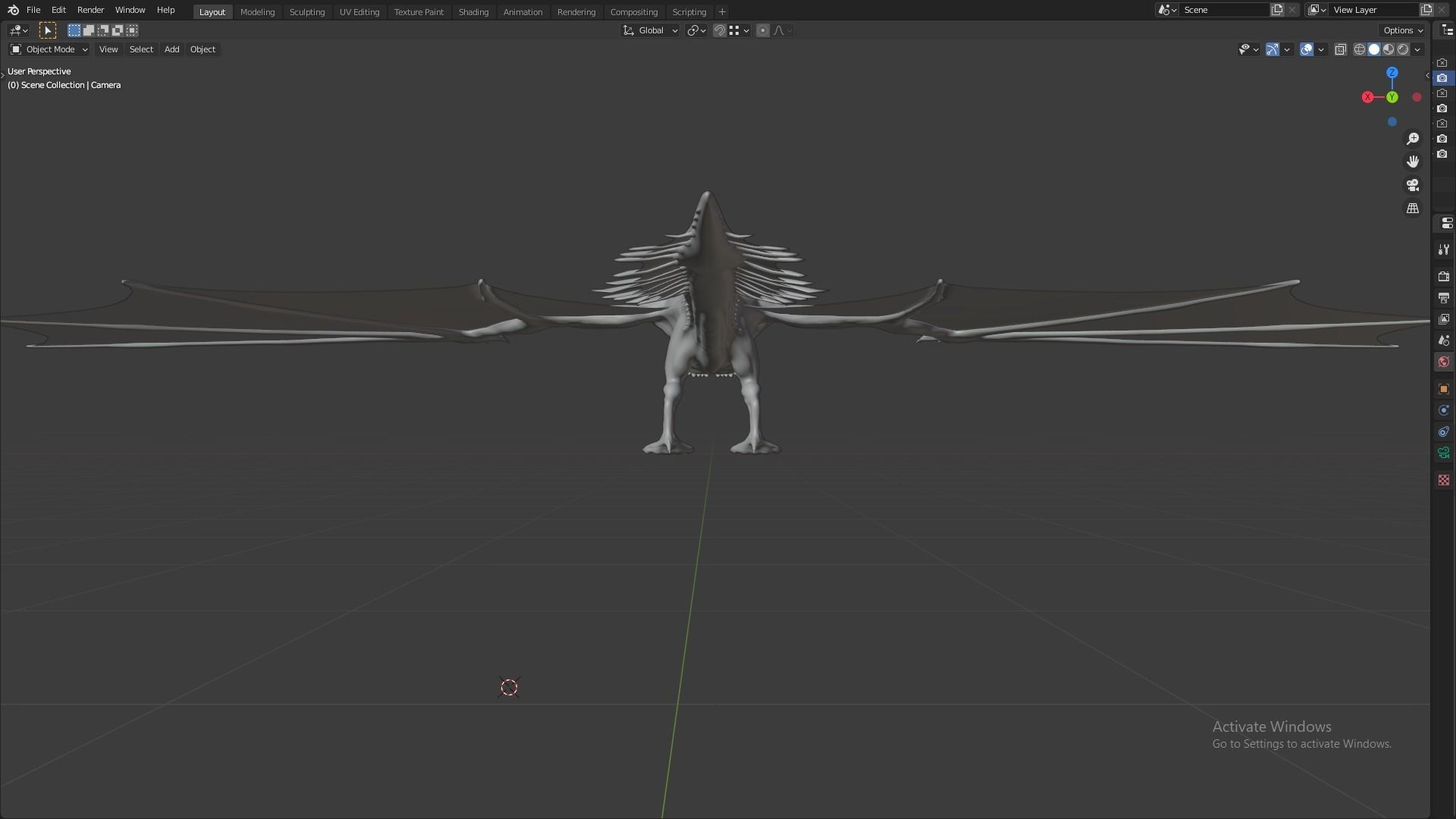The width and height of the screenshot is (1456, 819).
Task: Toggle viewport gizmos display
Action: [1272, 49]
